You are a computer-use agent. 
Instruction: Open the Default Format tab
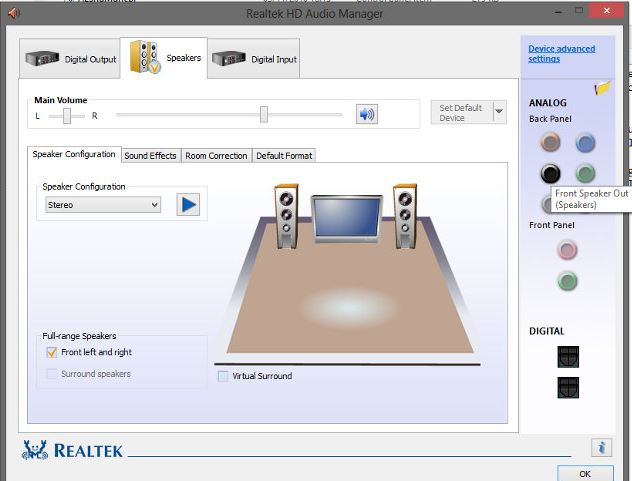tap(284, 156)
